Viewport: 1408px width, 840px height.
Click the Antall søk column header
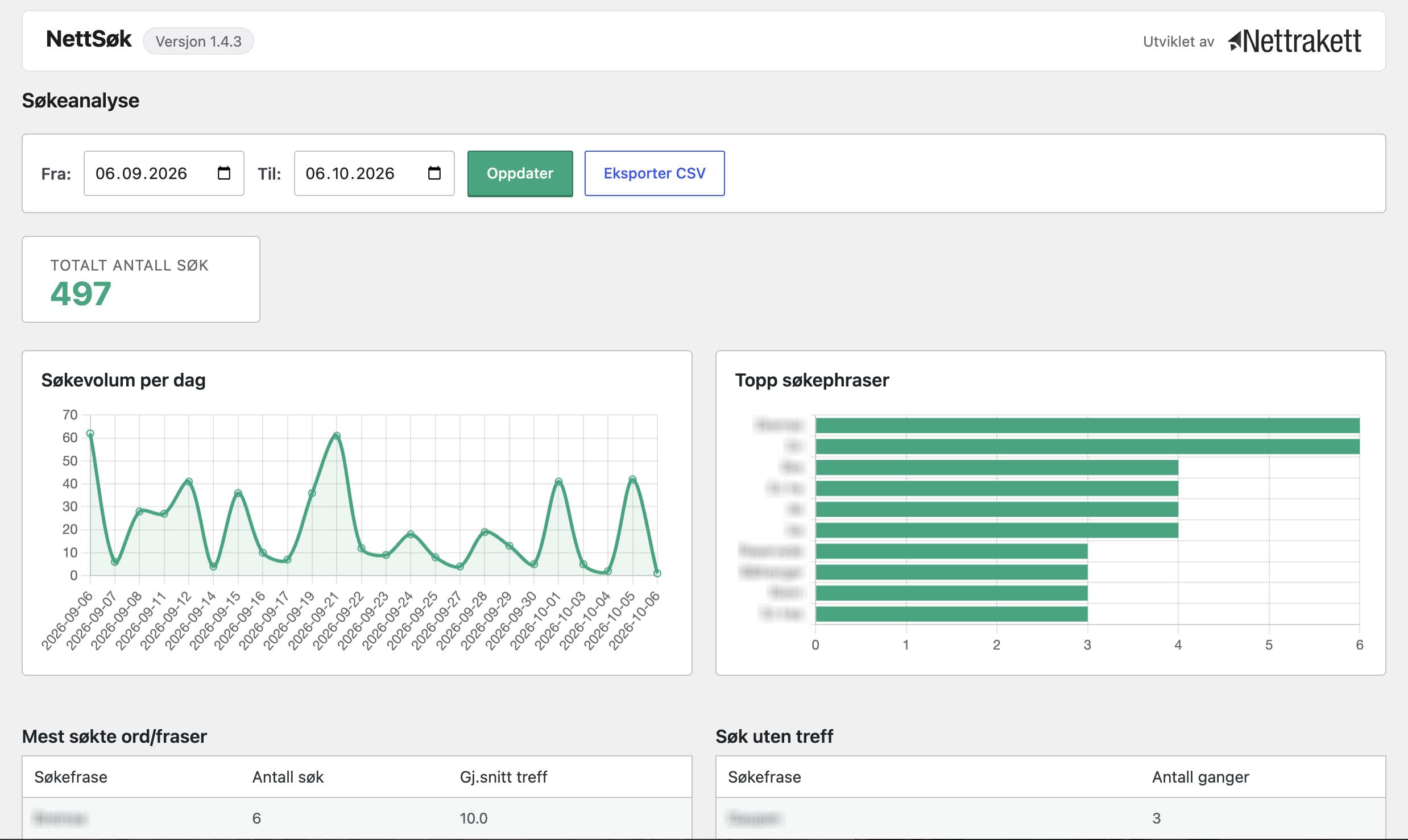[288, 777]
